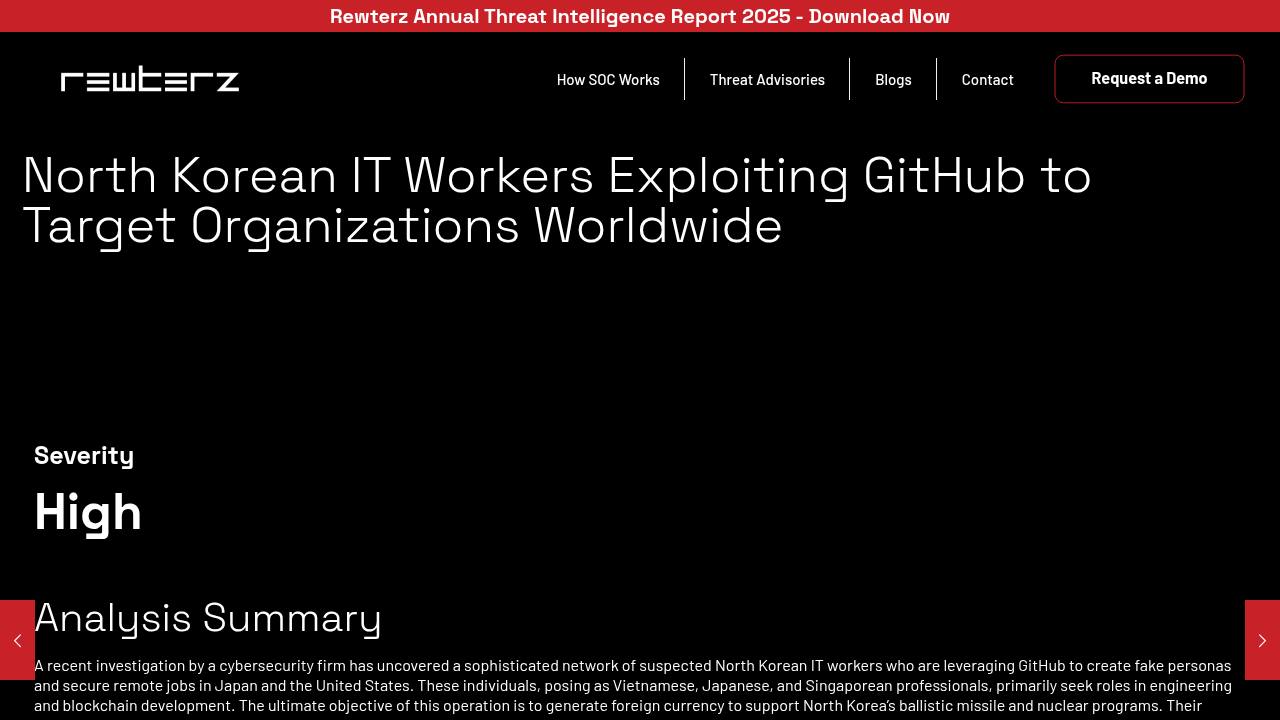Open the Blogs menu item
1280x720 pixels.
(893, 79)
